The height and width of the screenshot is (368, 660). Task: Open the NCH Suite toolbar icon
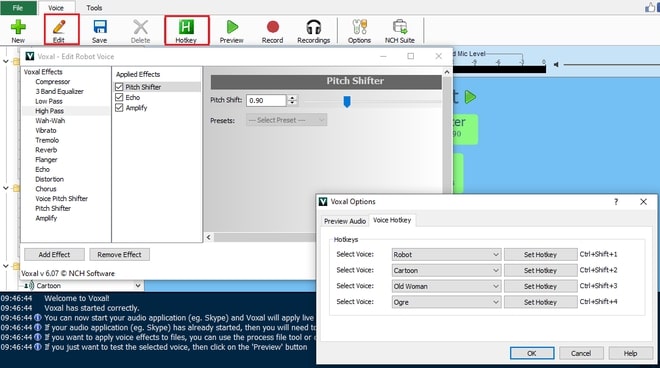click(399, 30)
